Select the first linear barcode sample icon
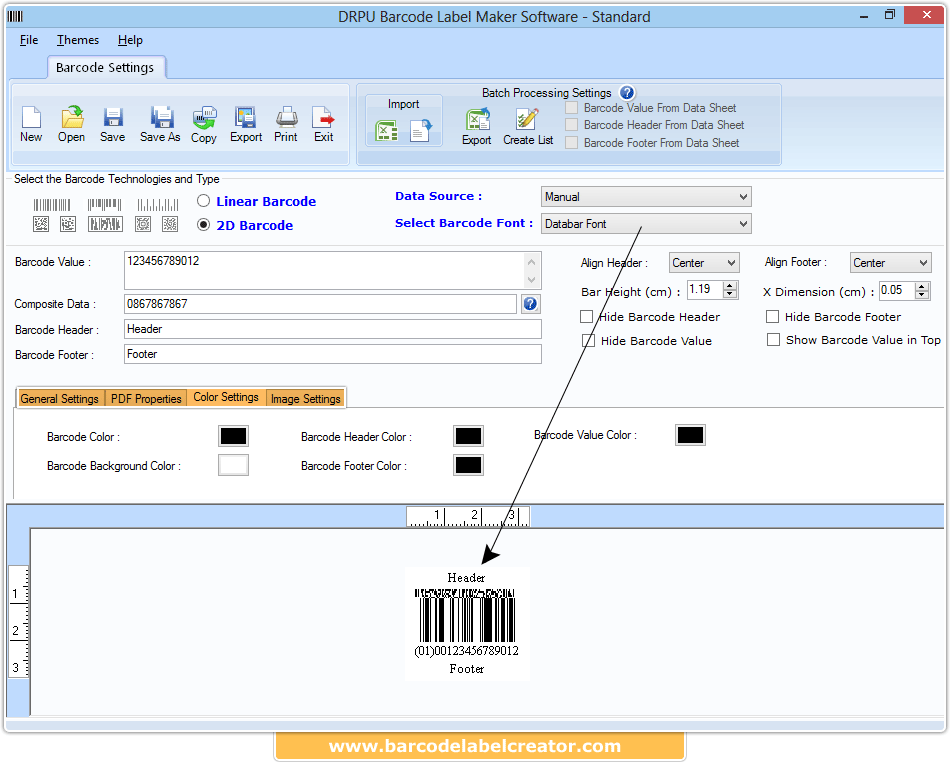 tap(52, 205)
